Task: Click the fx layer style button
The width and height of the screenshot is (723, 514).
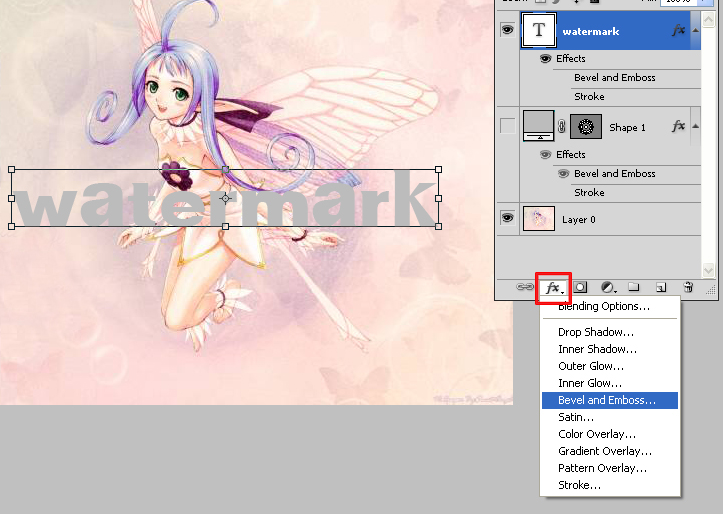Action: [552, 287]
